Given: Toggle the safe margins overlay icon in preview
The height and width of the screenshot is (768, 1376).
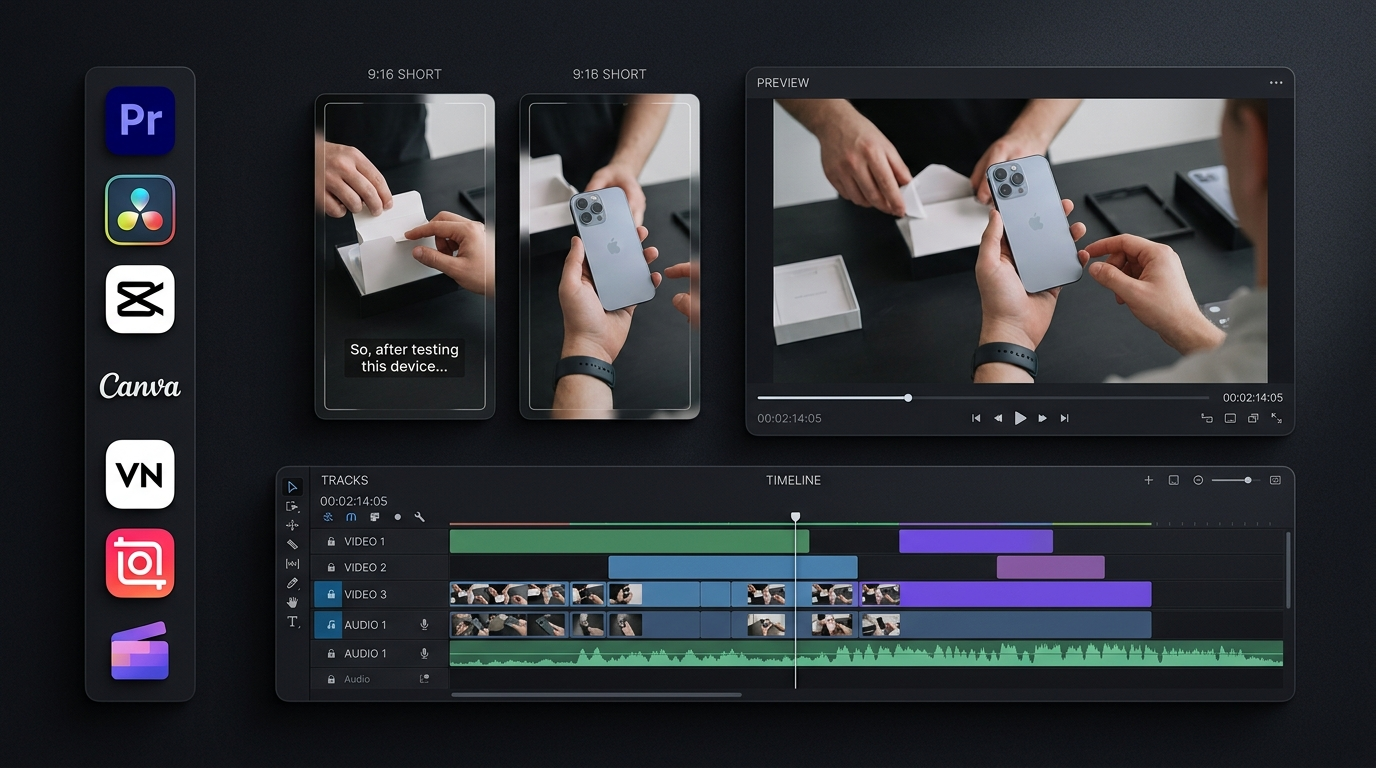Looking at the screenshot, I should point(1230,418).
